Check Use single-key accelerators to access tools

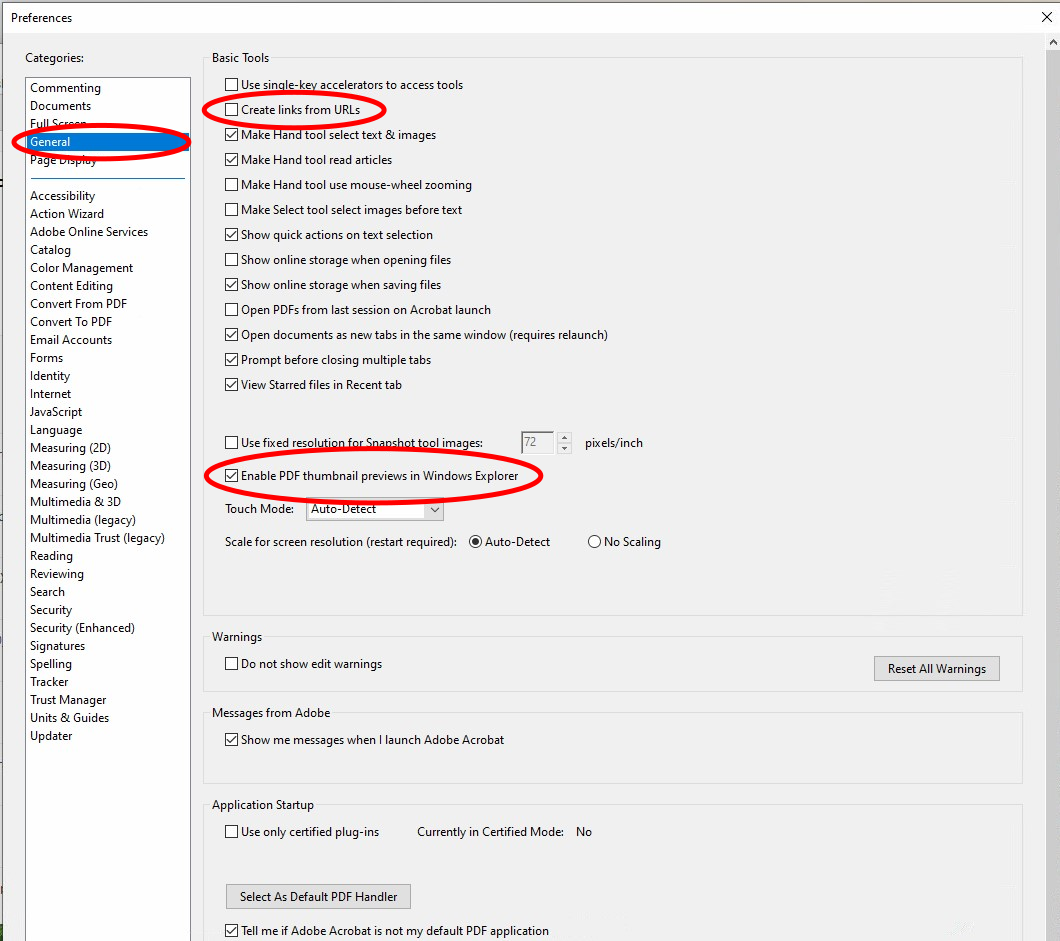pos(232,85)
